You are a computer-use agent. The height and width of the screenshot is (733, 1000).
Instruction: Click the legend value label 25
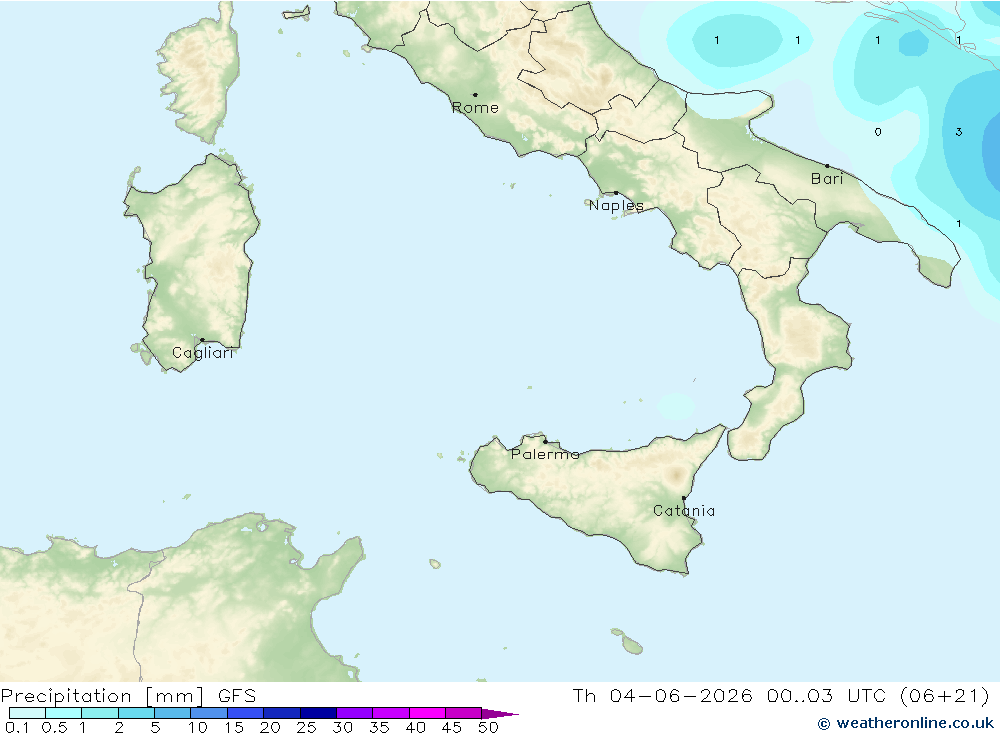pos(306,727)
